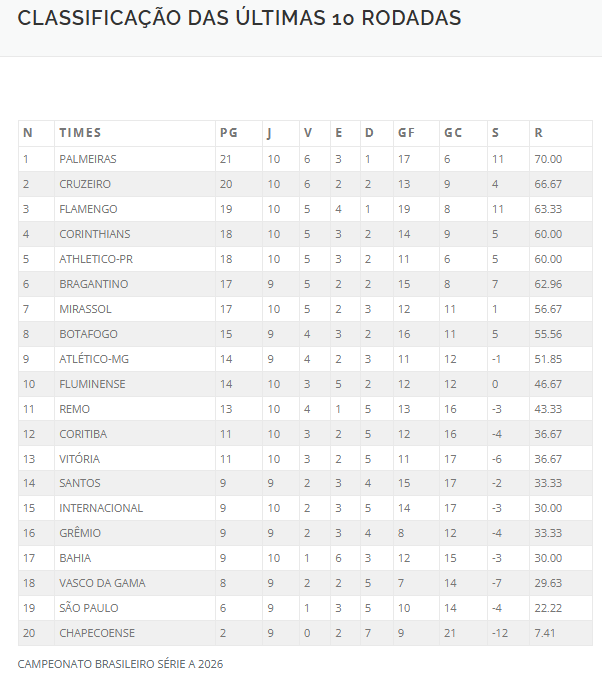The image size is (602, 675).
Task: Click ATHLETICO-PR in the table
Action: coord(96,259)
